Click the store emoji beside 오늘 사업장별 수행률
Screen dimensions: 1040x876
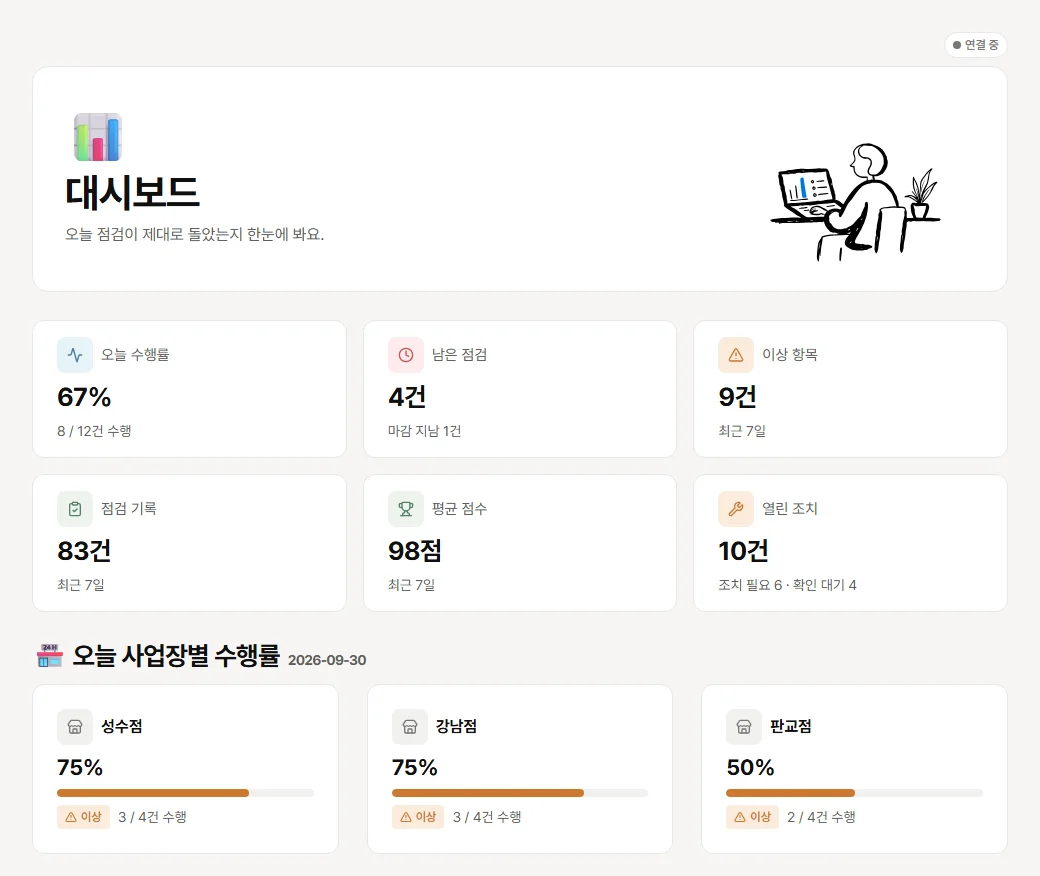[50, 655]
